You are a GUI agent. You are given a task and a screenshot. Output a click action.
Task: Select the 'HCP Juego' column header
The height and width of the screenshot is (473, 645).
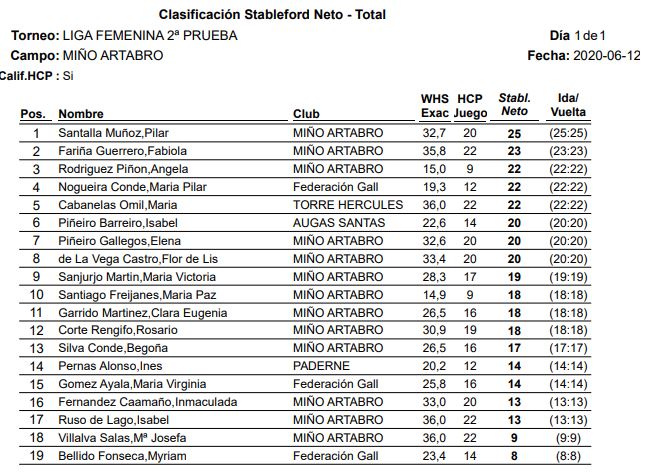470,106
